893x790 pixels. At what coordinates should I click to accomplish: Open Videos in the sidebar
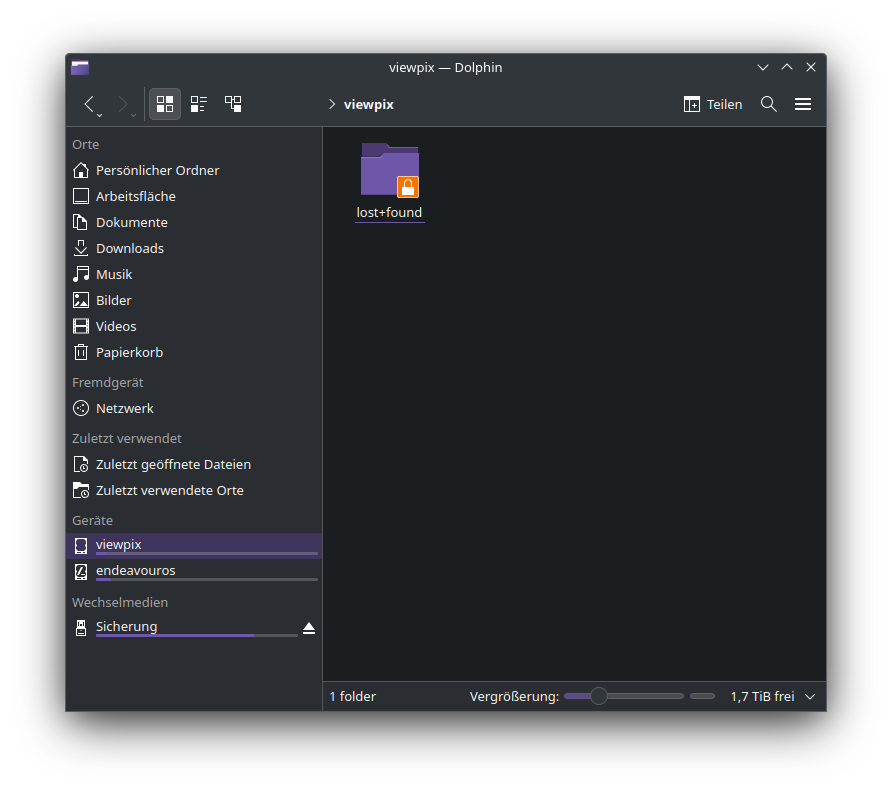click(194, 326)
